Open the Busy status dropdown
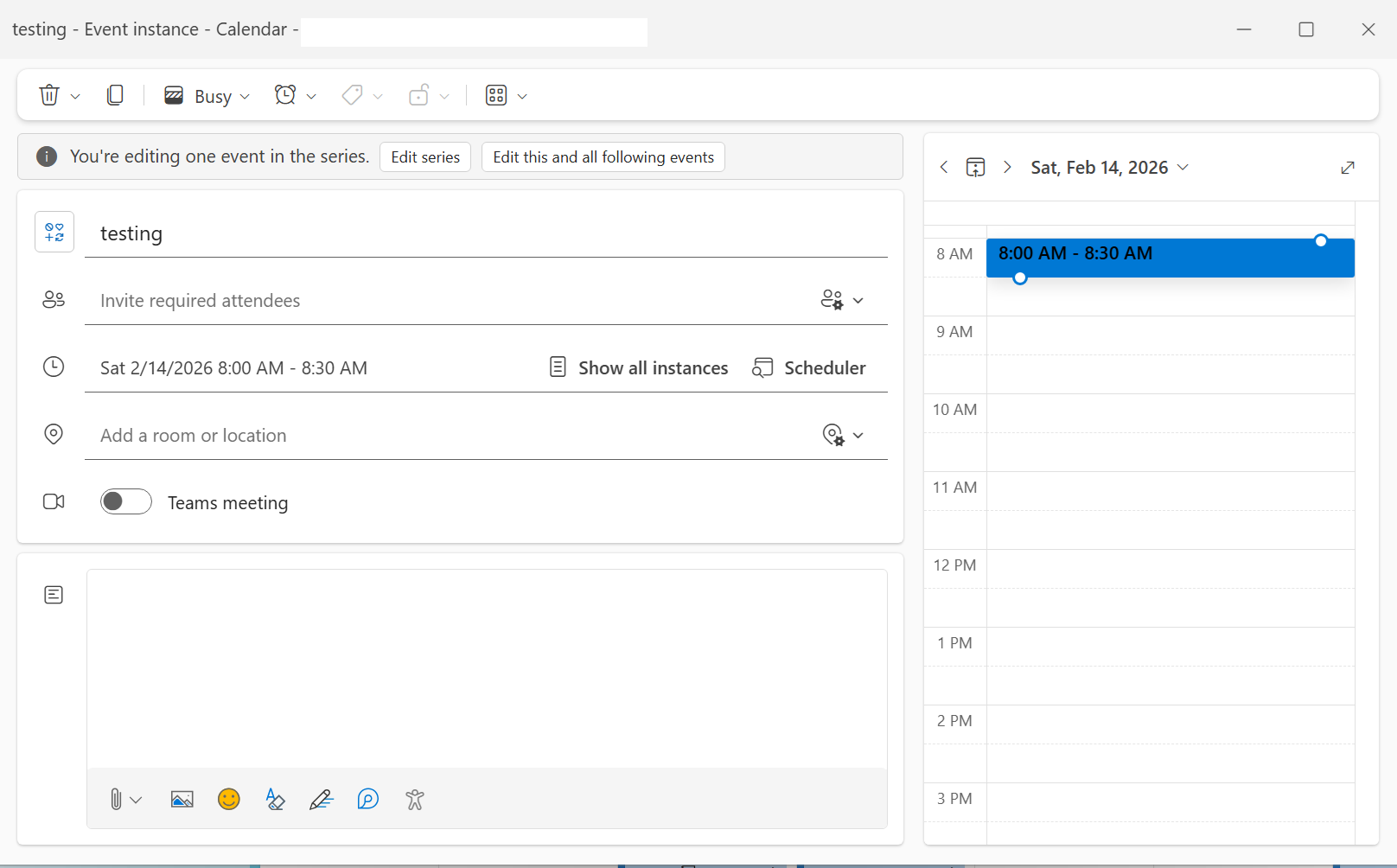The height and width of the screenshot is (868, 1397). tap(207, 96)
